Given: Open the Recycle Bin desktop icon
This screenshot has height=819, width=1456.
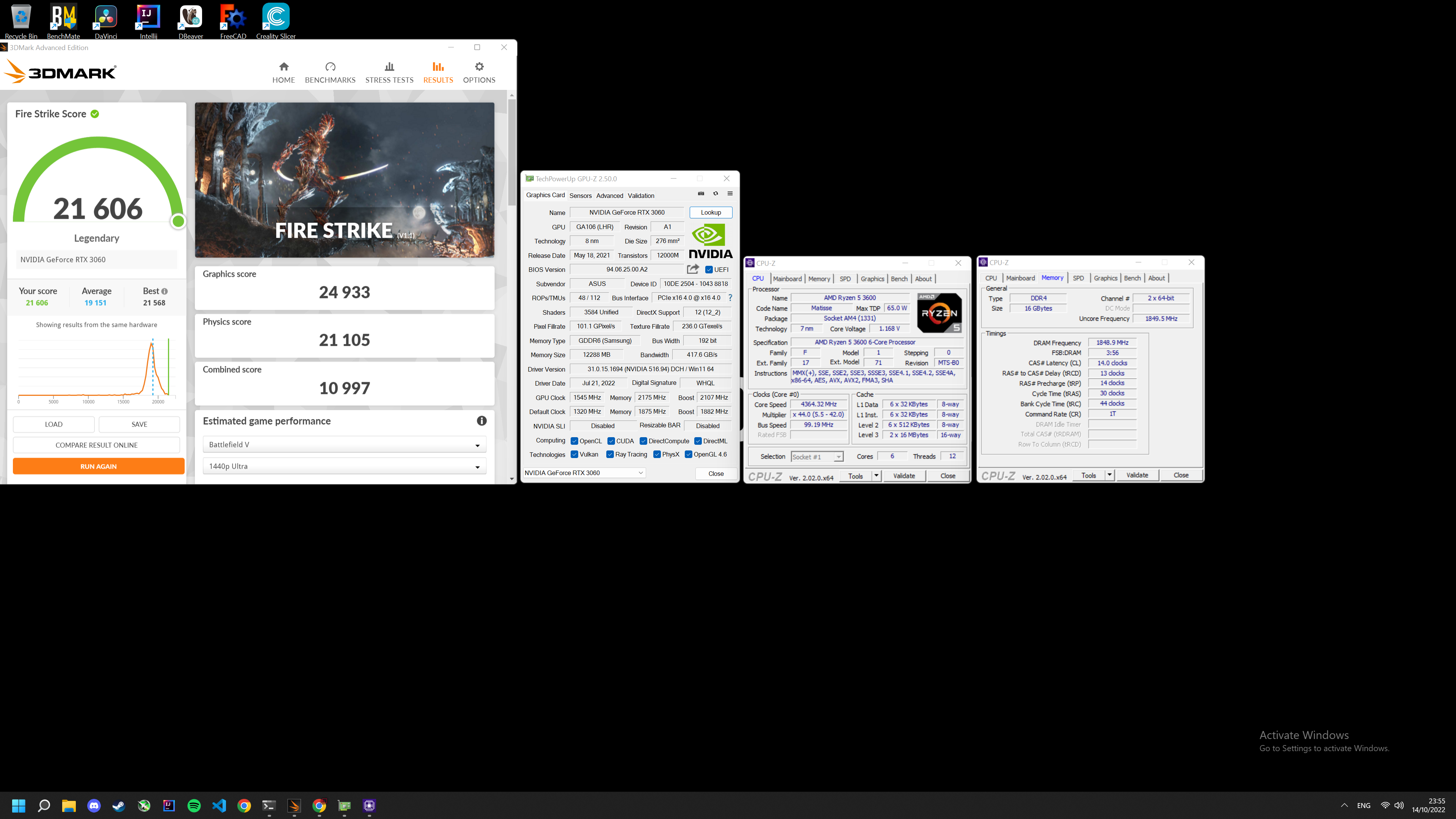Looking at the screenshot, I should coord(21,21).
